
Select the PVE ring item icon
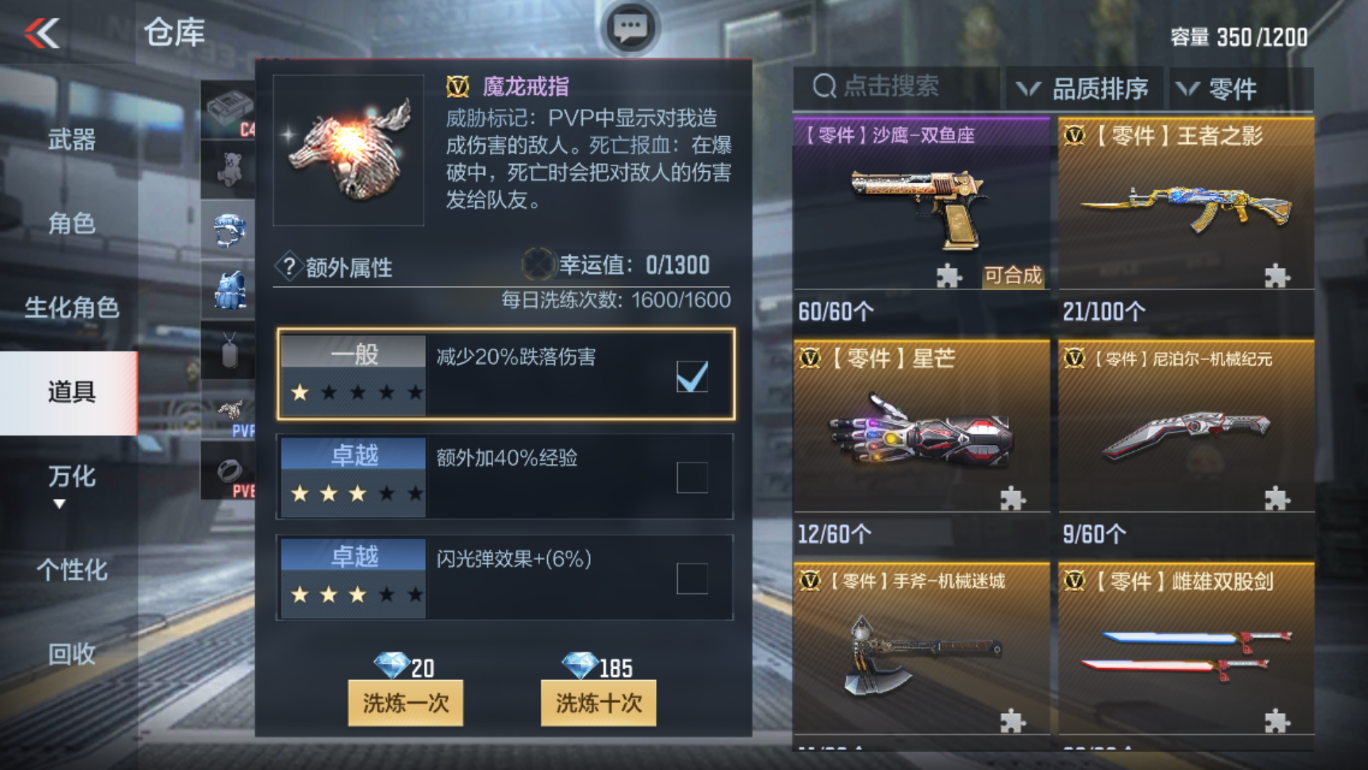pyautogui.click(x=228, y=471)
